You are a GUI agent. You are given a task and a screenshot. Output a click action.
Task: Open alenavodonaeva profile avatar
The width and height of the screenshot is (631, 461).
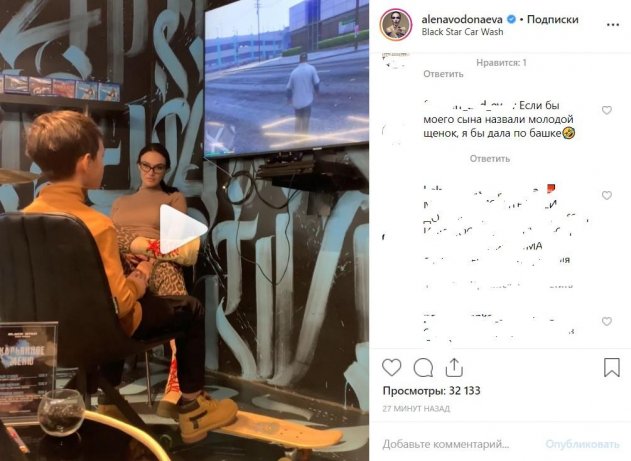pyautogui.click(x=396, y=25)
